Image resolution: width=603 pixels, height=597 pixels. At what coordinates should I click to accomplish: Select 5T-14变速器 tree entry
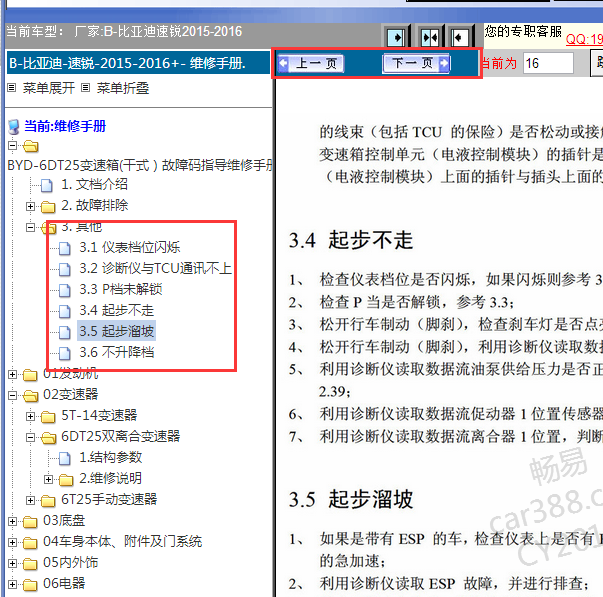point(99,415)
